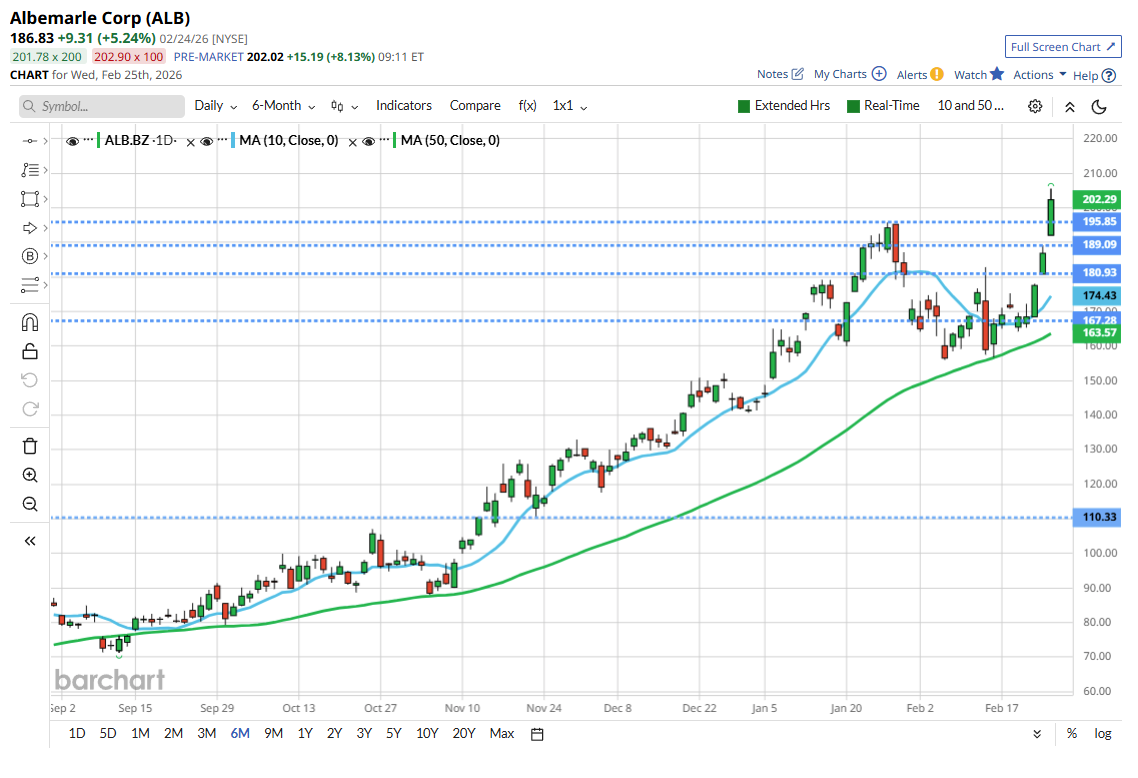Image resolution: width=1138 pixels, height=778 pixels.
Task: Click the Symbol search field
Action: coord(102,106)
